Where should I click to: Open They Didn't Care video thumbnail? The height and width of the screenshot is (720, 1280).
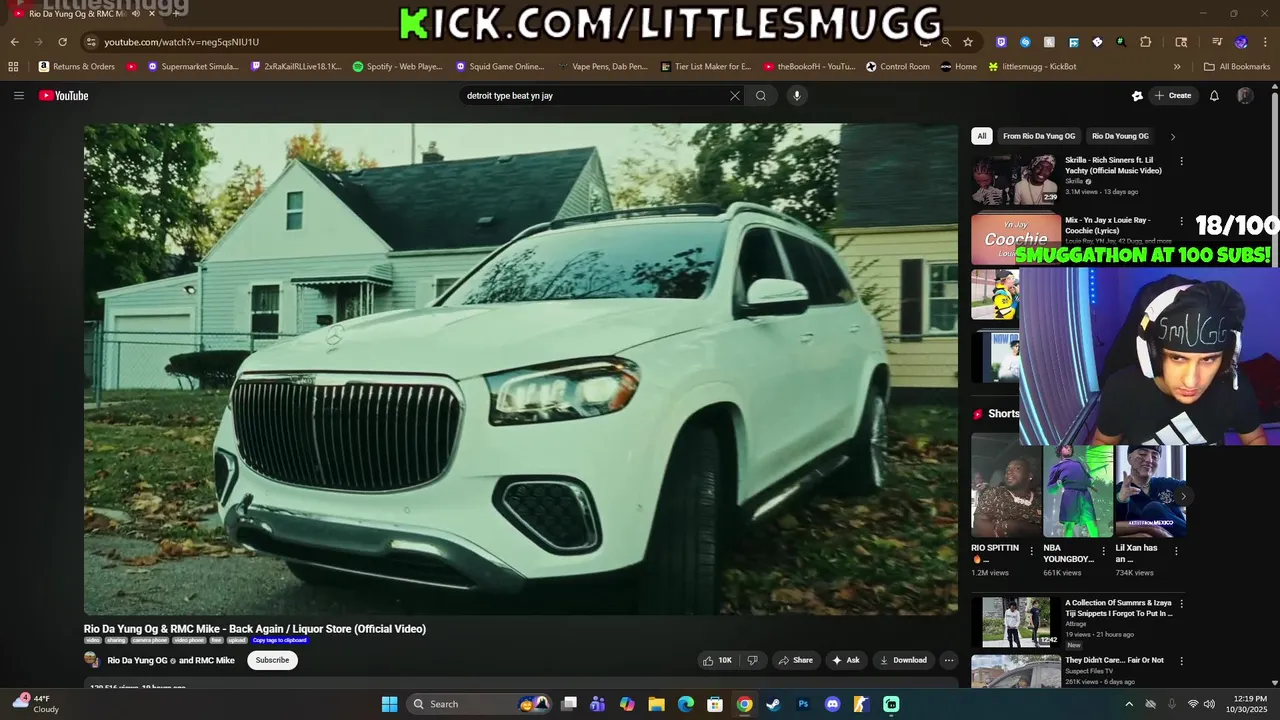[x=1015, y=671]
